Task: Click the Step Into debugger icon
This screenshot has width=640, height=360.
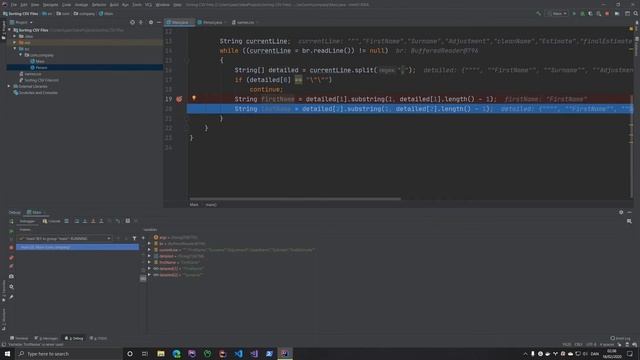Action: pyautogui.click(x=85, y=221)
